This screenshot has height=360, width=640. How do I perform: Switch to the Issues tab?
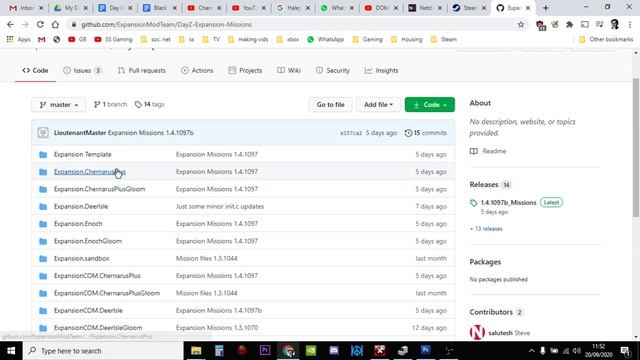point(82,70)
